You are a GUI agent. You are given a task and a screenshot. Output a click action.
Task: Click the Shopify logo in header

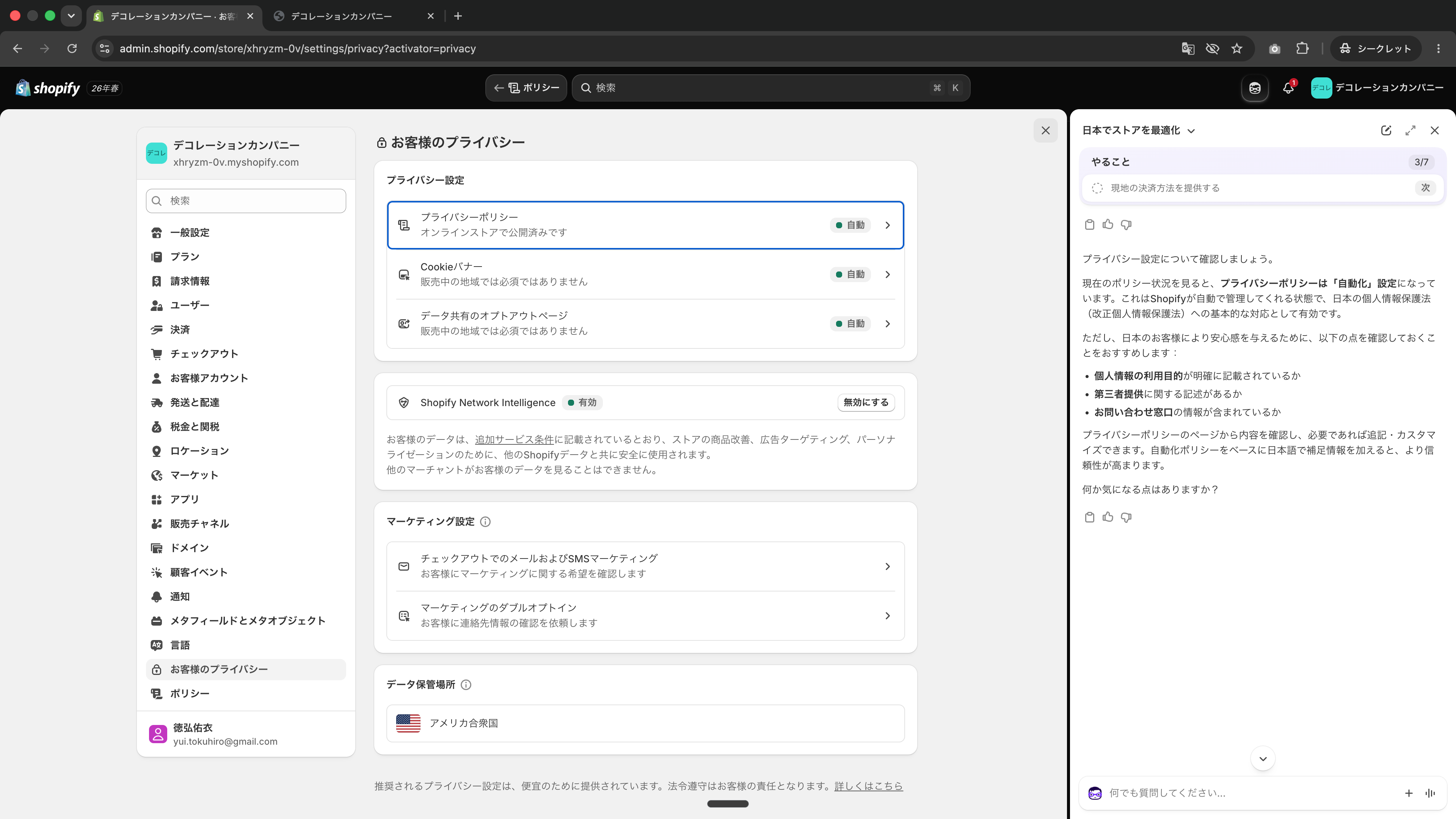[48, 88]
